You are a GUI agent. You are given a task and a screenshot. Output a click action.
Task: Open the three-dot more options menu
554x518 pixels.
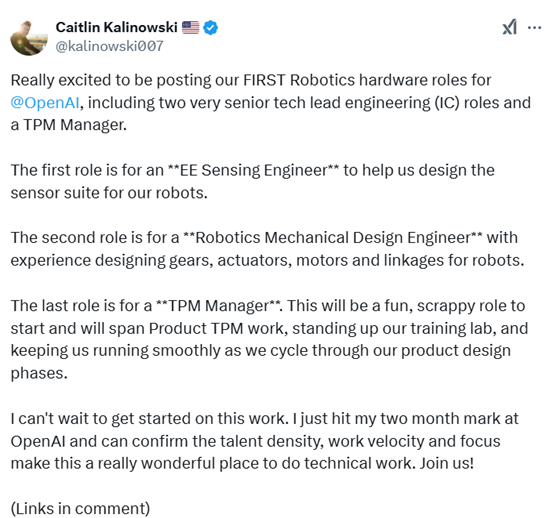coord(534,28)
